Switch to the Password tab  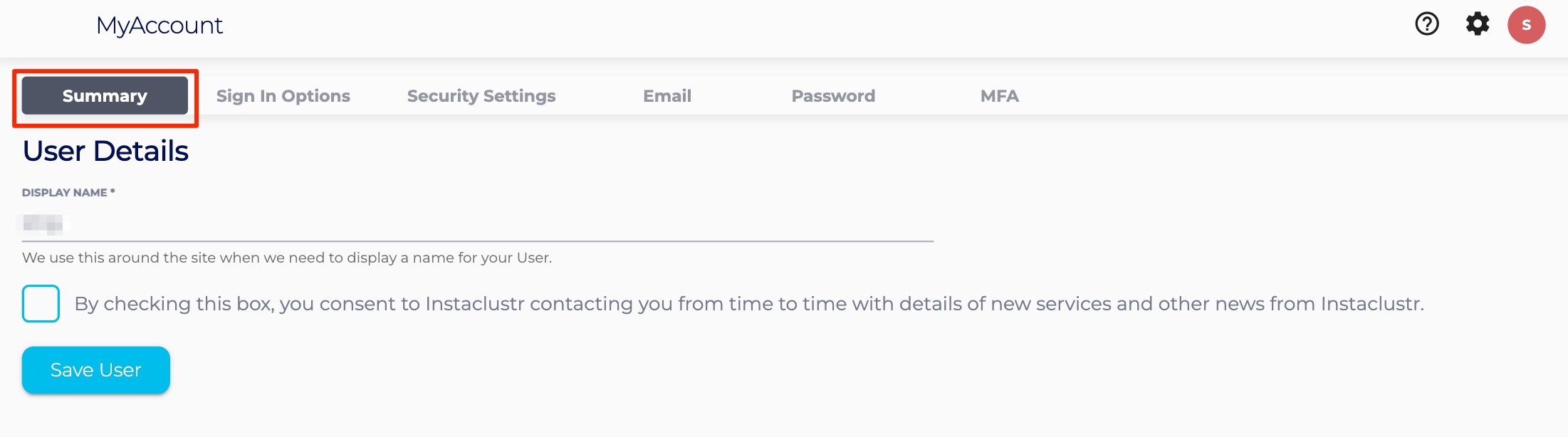click(x=833, y=96)
